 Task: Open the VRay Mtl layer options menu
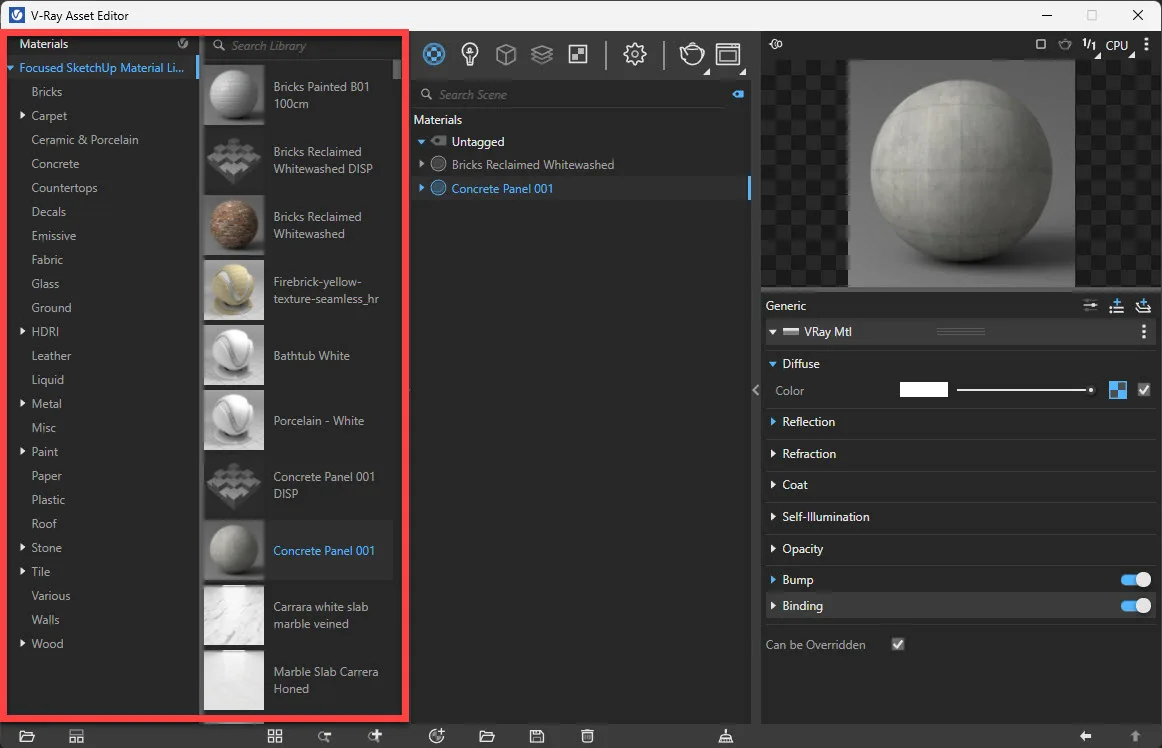(1143, 331)
